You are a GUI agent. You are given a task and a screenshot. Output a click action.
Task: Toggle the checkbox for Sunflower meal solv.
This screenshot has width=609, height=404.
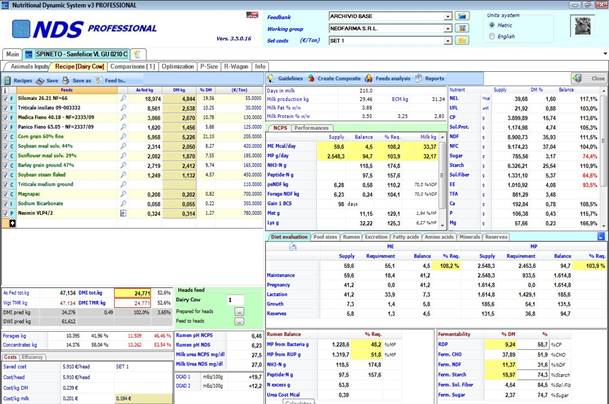pyautogui.click(x=5, y=156)
